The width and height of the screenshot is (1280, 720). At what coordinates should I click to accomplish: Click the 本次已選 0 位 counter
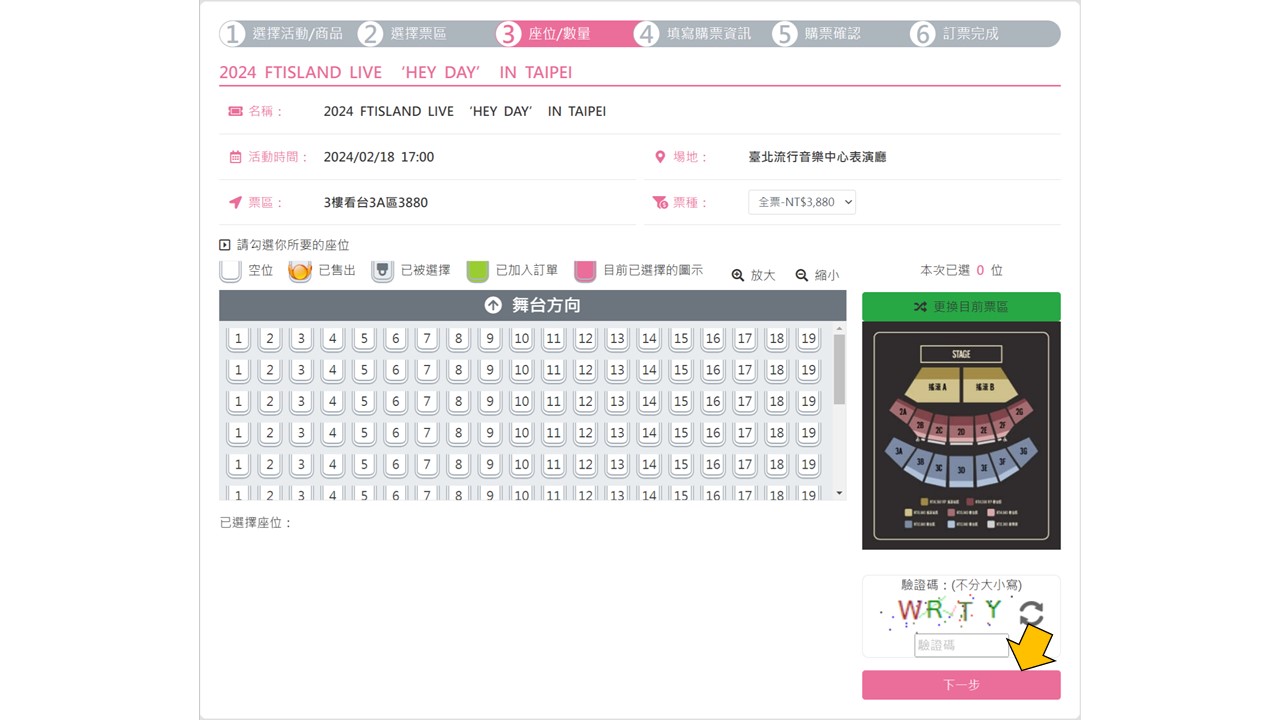[x=961, y=270]
